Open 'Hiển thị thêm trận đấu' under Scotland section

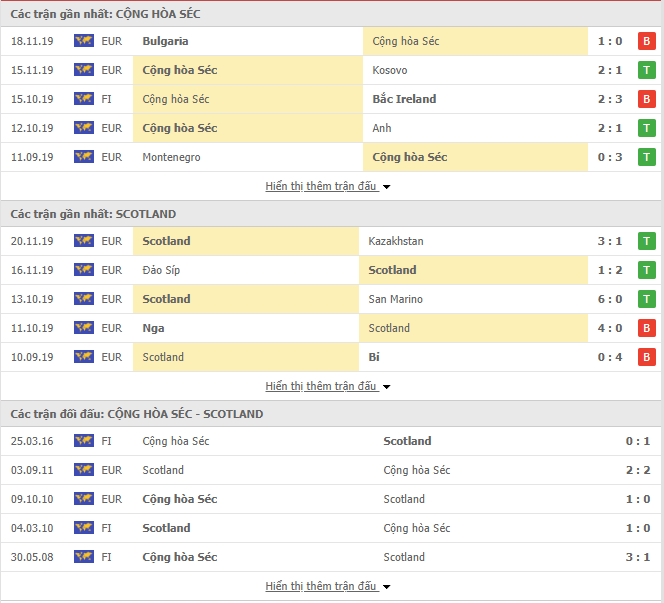[321, 386]
